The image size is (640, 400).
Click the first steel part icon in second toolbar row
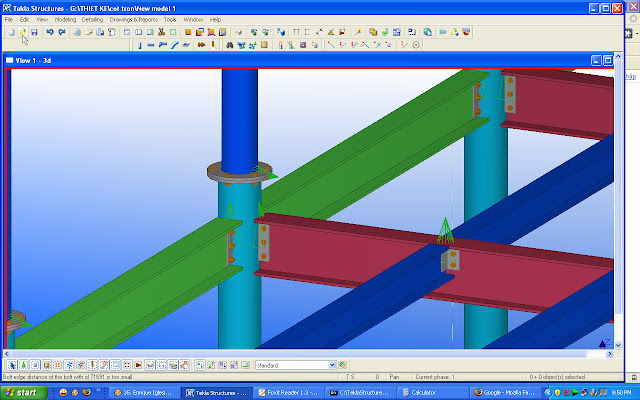point(138,45)
